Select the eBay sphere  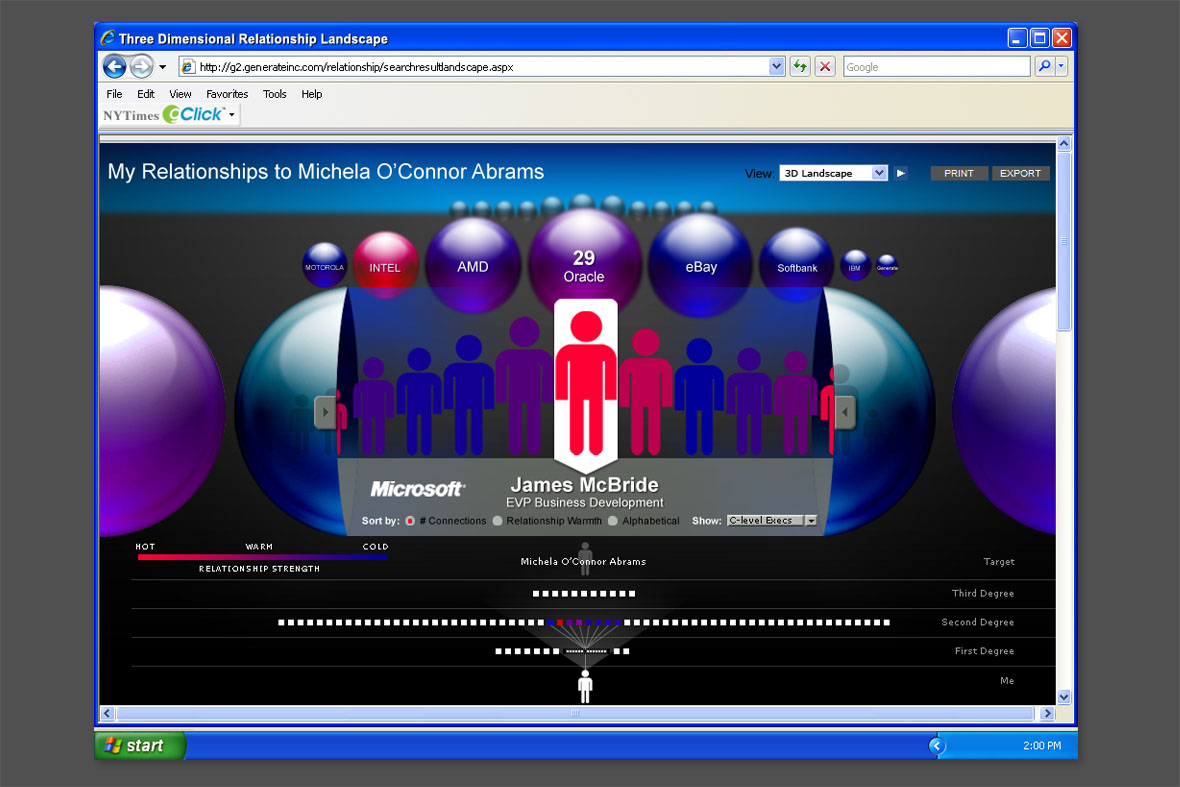coord(701,265)
